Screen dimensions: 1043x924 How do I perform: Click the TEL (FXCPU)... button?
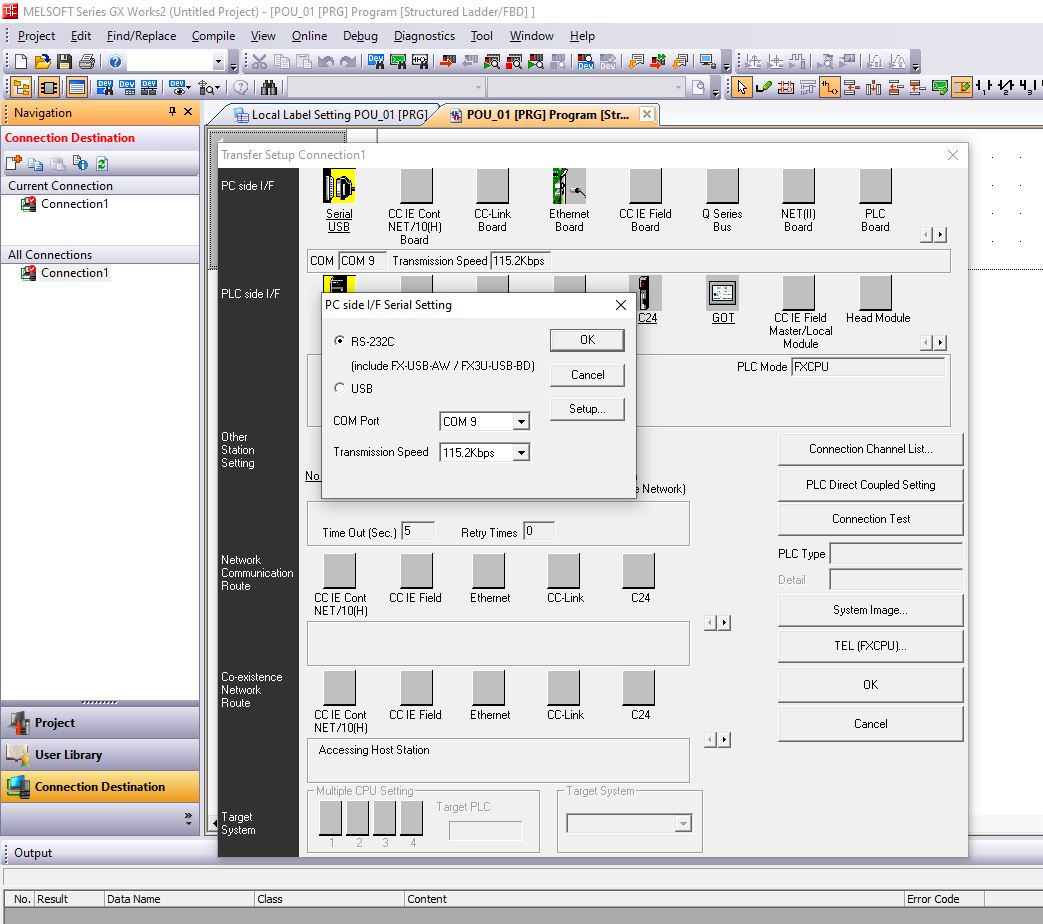(870, 645)
